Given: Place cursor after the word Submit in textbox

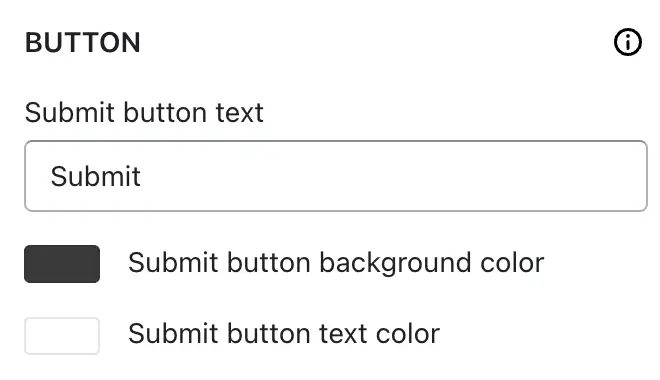Looking at the screenshot, I should (x=143, y=176).
